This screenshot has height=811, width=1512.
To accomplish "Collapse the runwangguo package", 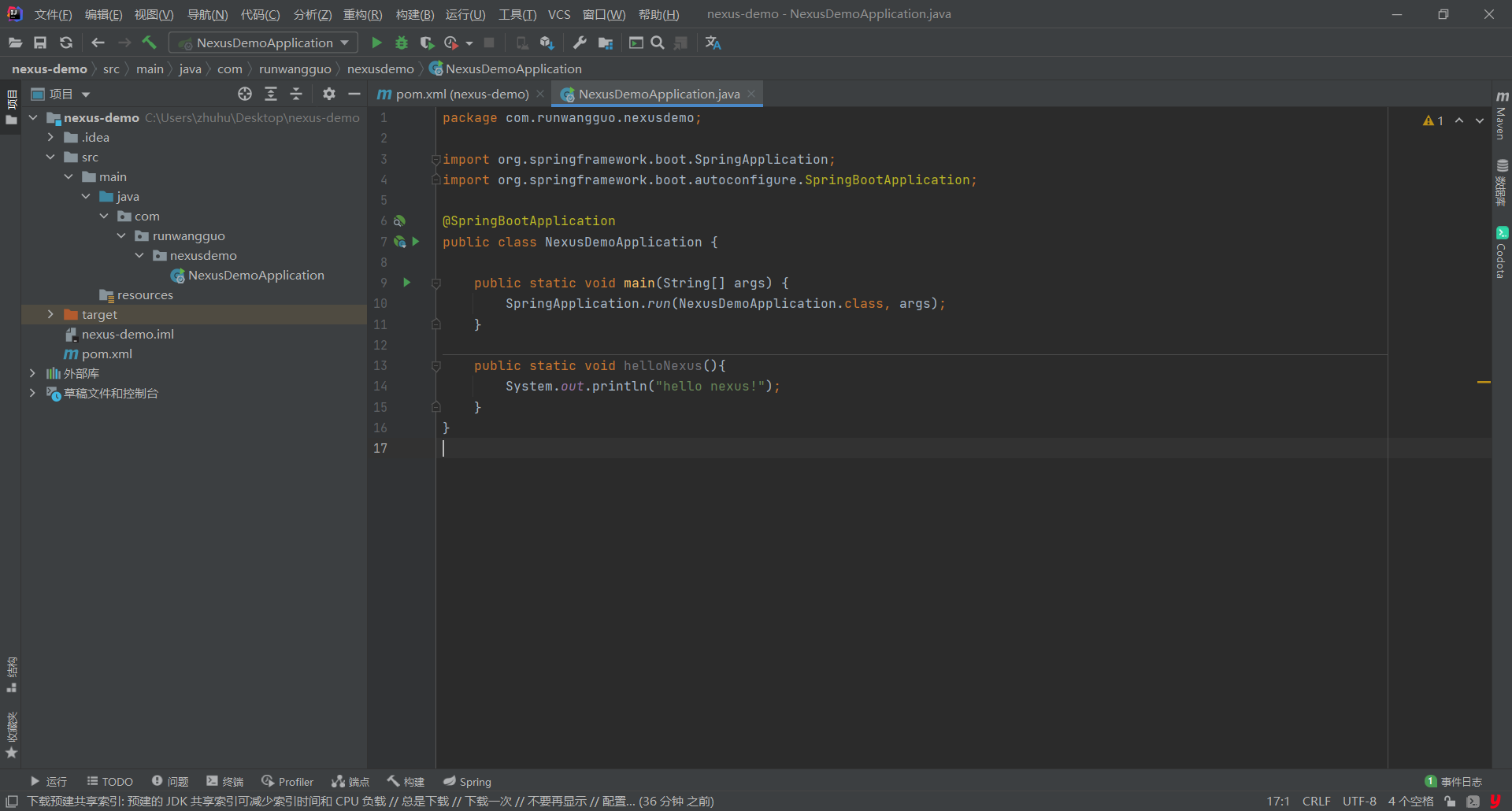I will [121, 235].
